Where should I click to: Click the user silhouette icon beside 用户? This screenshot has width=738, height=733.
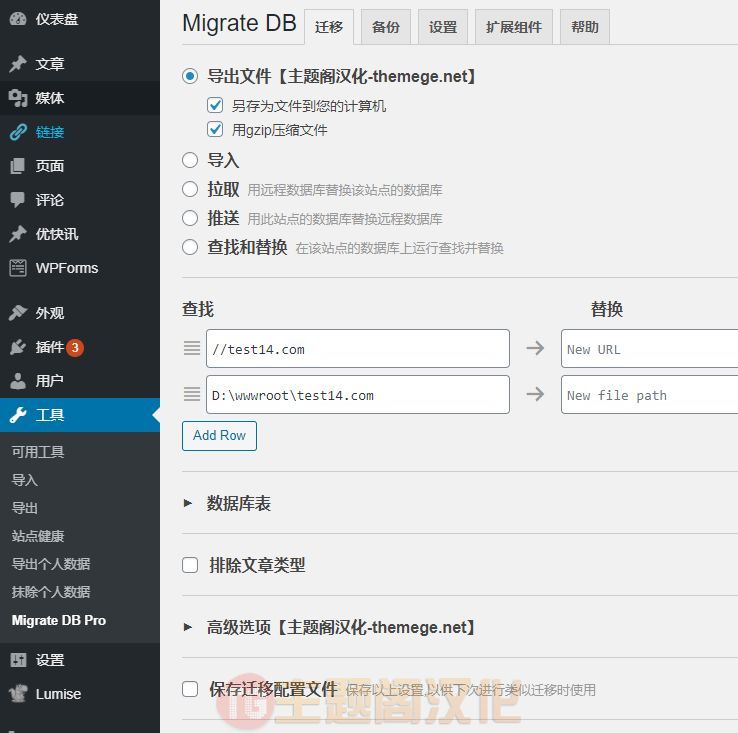pyautogui.click(x=18, y=381)
